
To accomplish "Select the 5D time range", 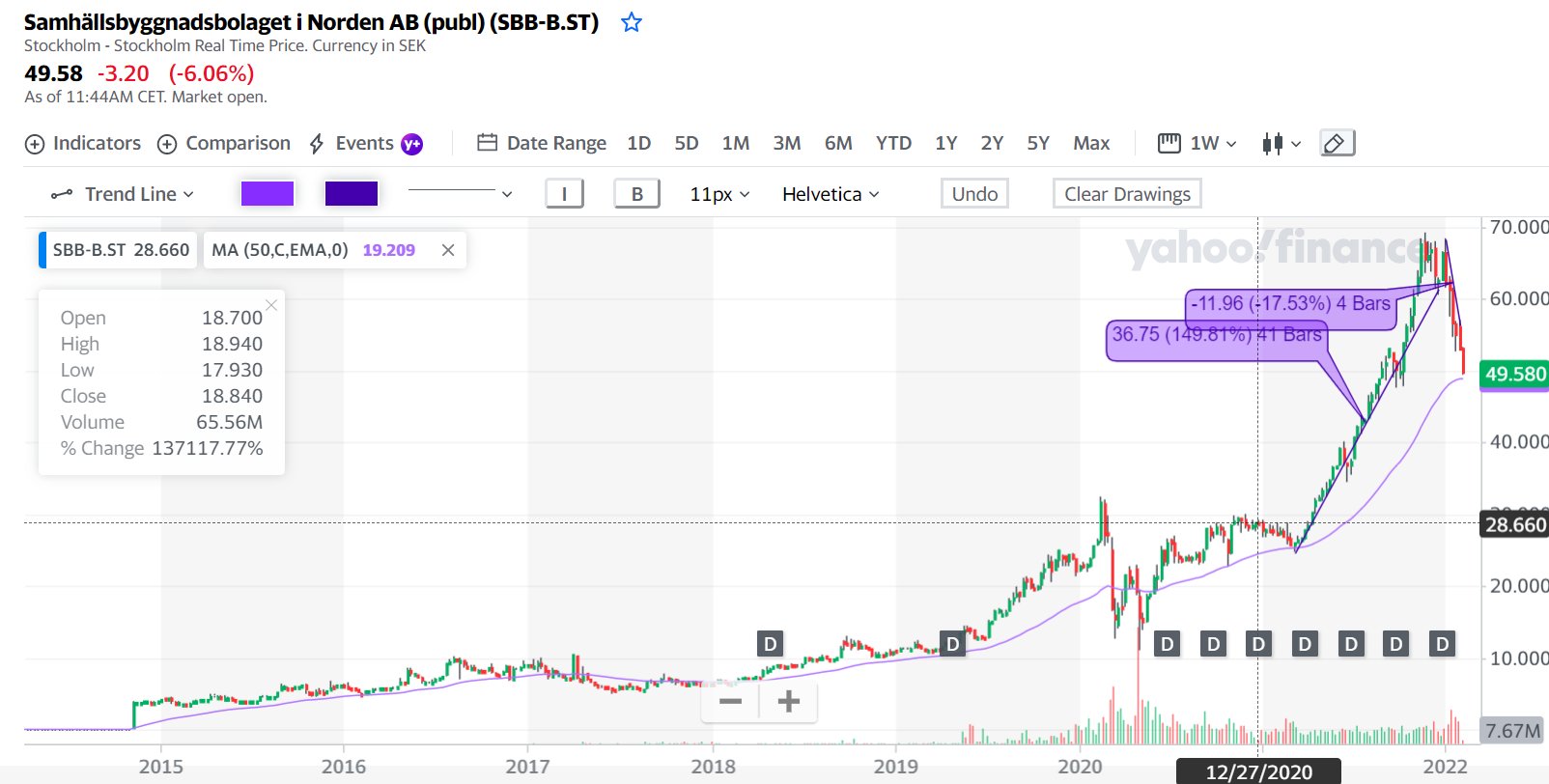I will tap(687, 143).
